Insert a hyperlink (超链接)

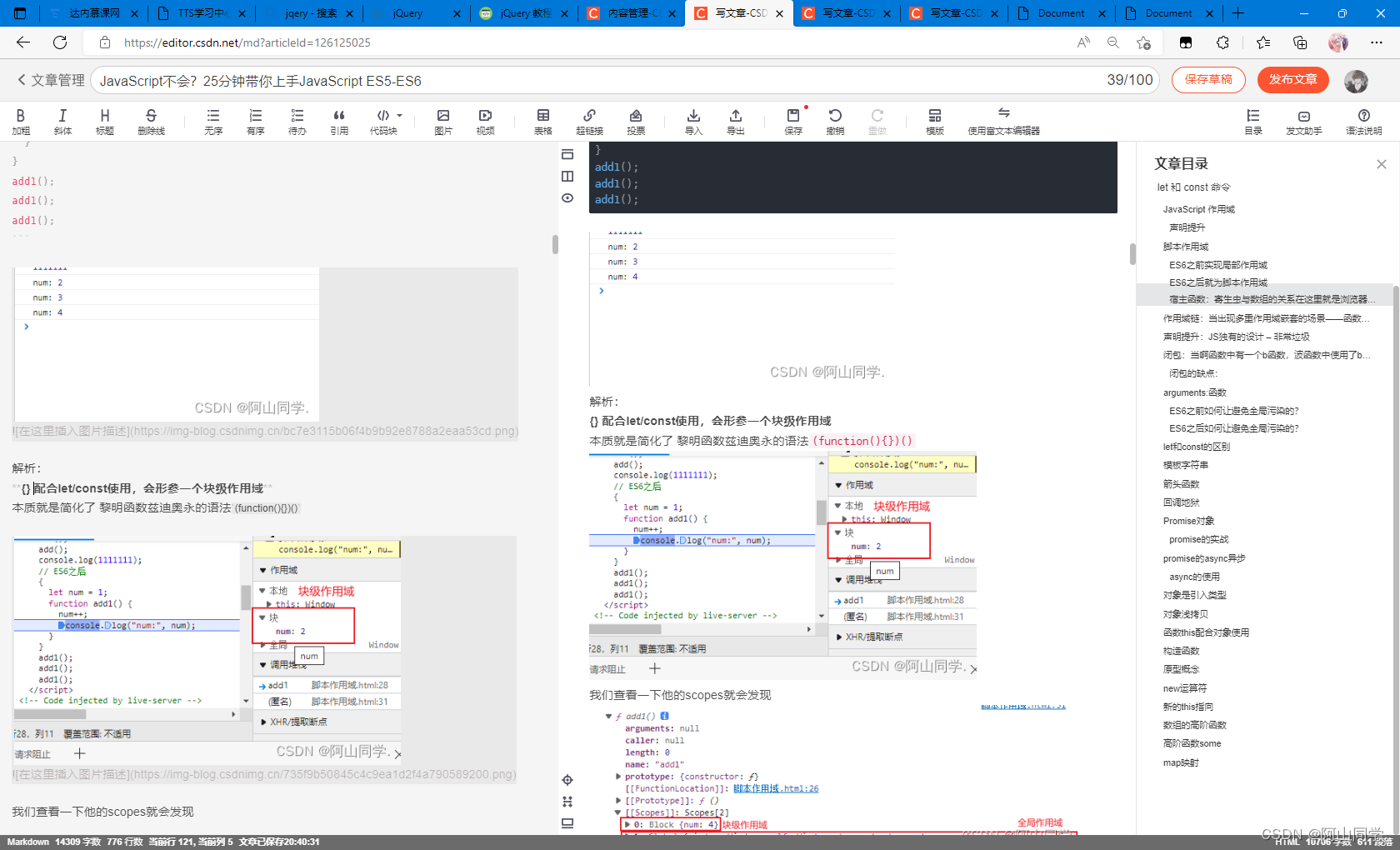pos(589,122)
